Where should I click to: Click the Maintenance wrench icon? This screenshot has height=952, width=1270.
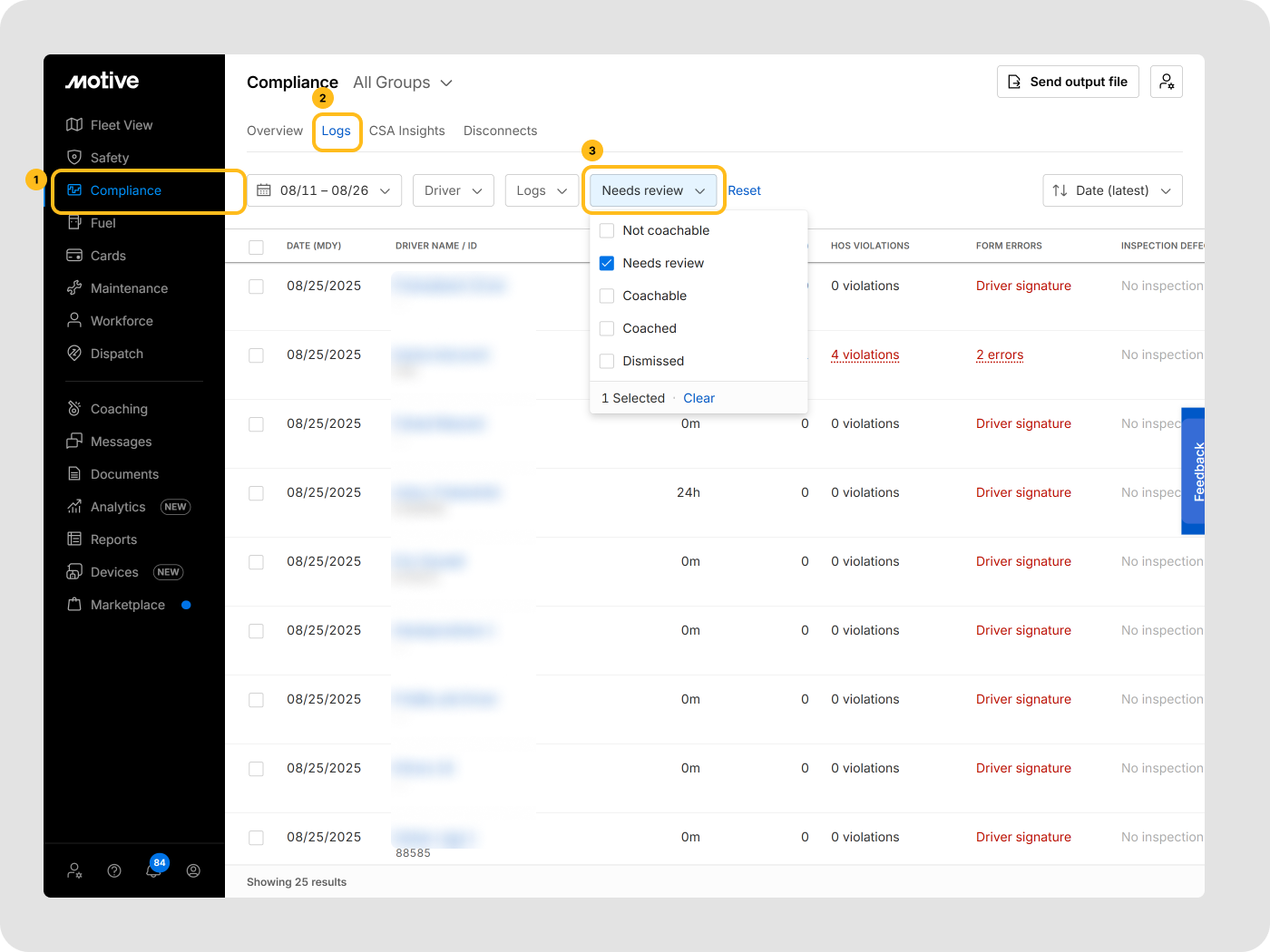tap(74, 288)
